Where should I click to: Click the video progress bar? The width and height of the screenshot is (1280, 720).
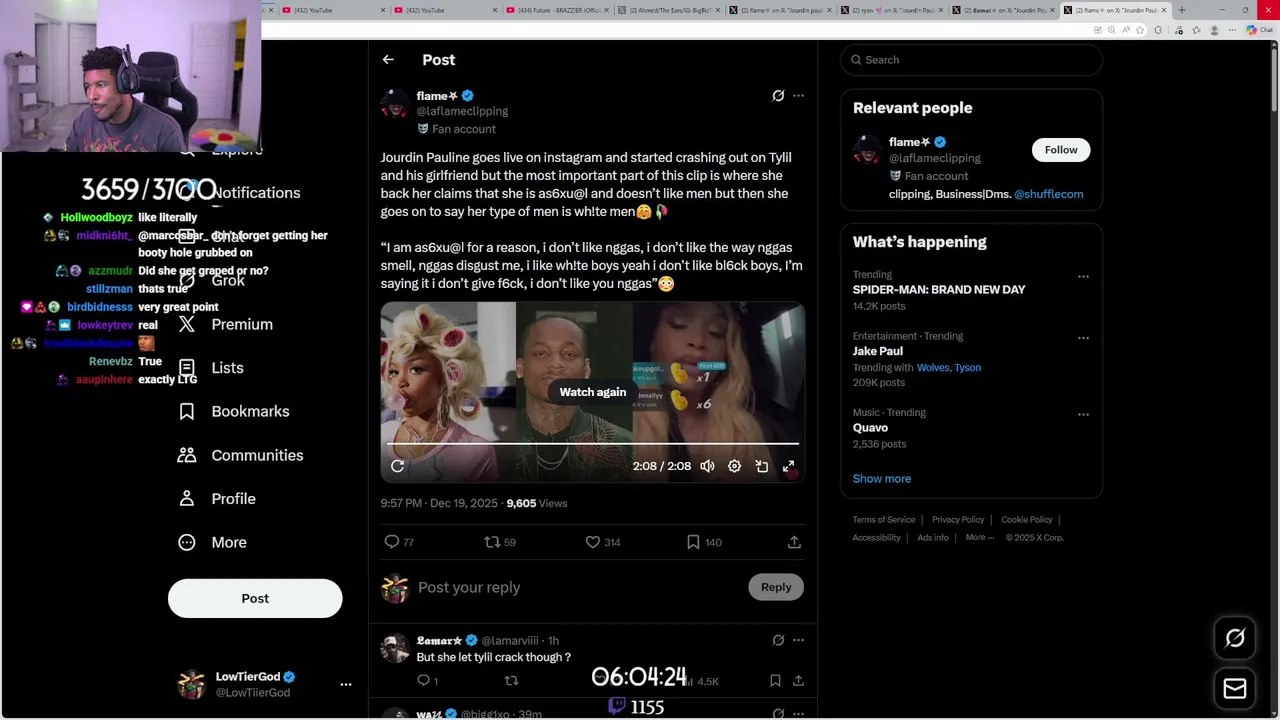(x=593, y=443)
